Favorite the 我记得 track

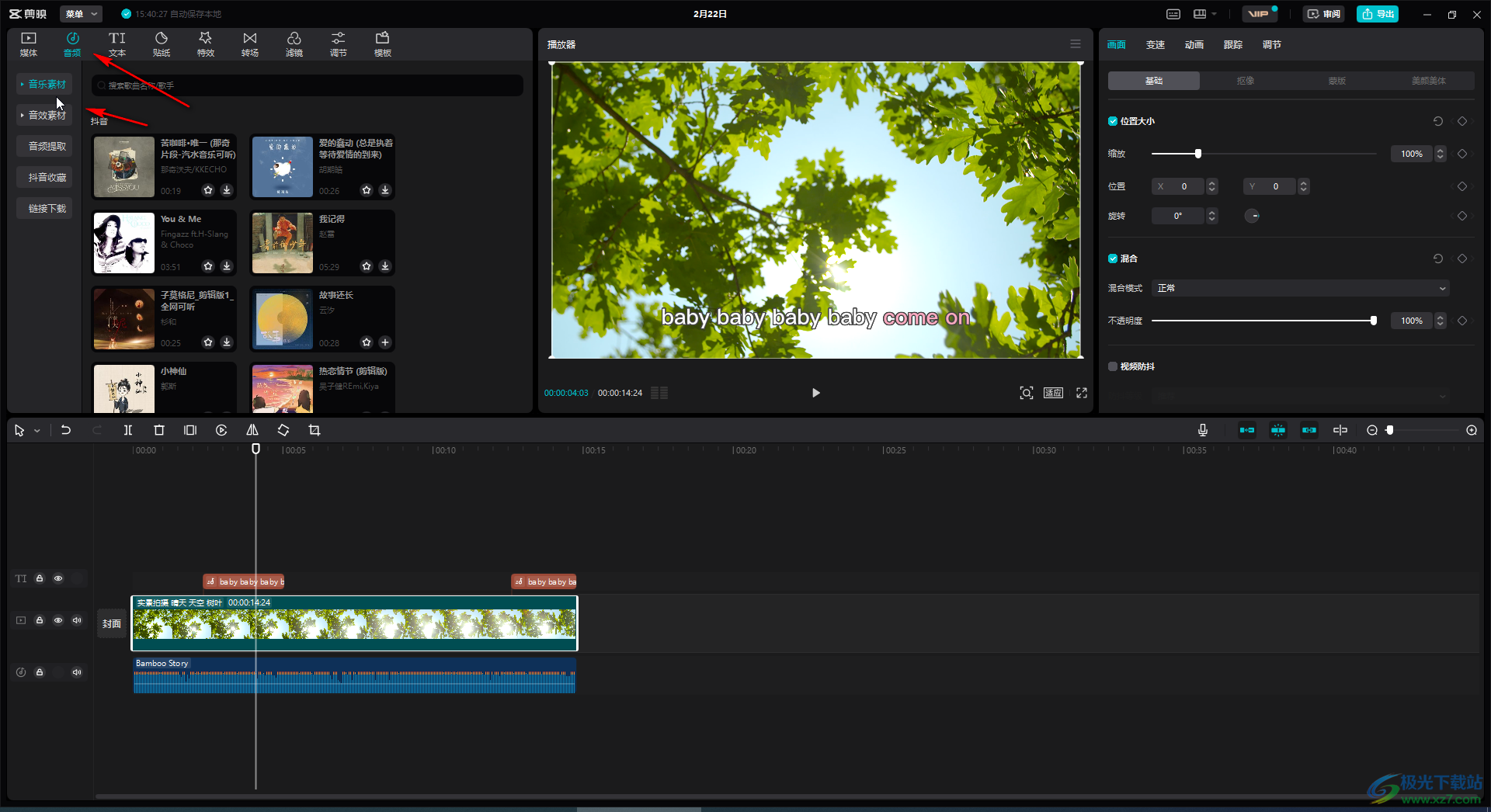tap(367, 266)
